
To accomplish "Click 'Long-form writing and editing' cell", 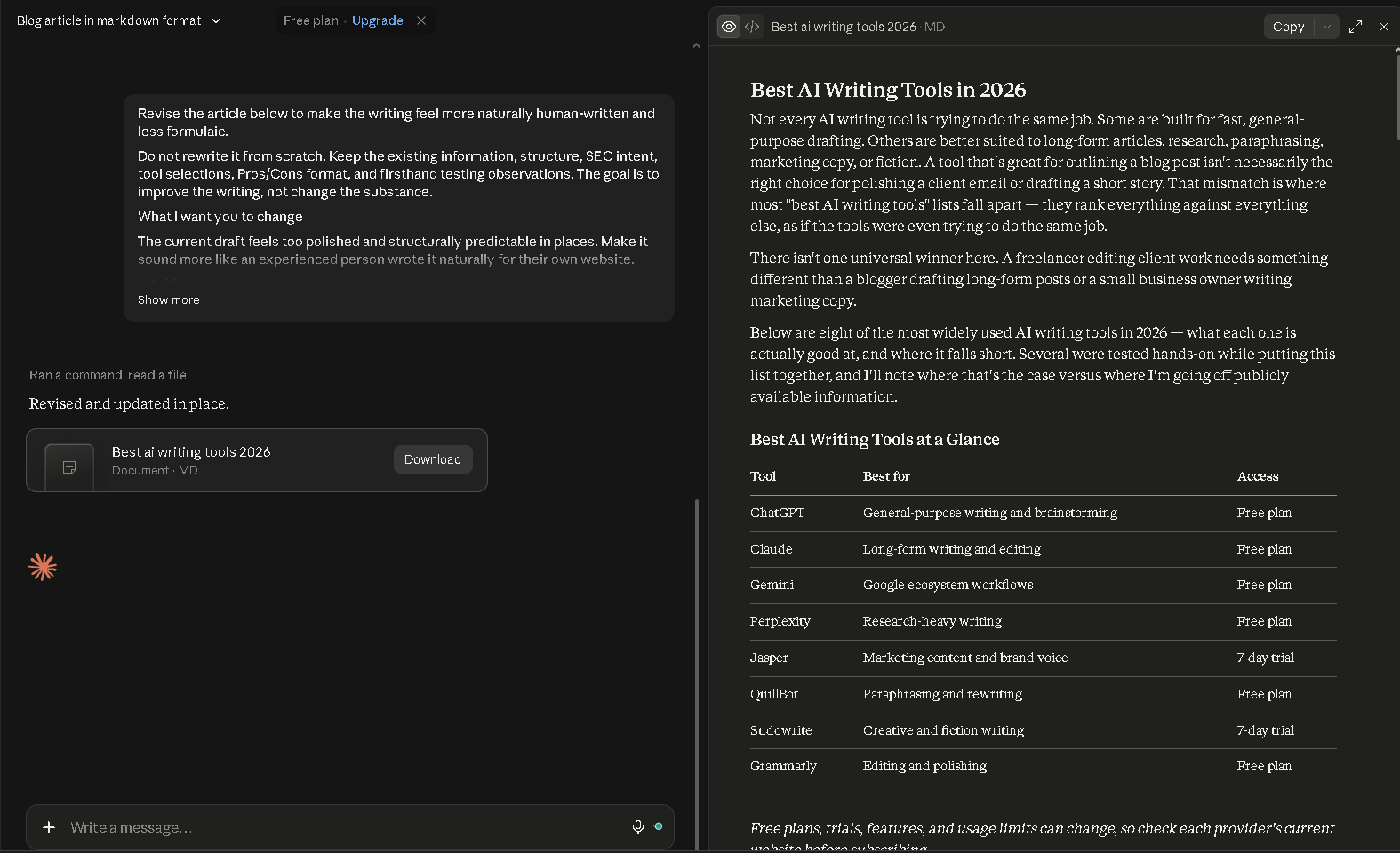I will tap(951, 549).
